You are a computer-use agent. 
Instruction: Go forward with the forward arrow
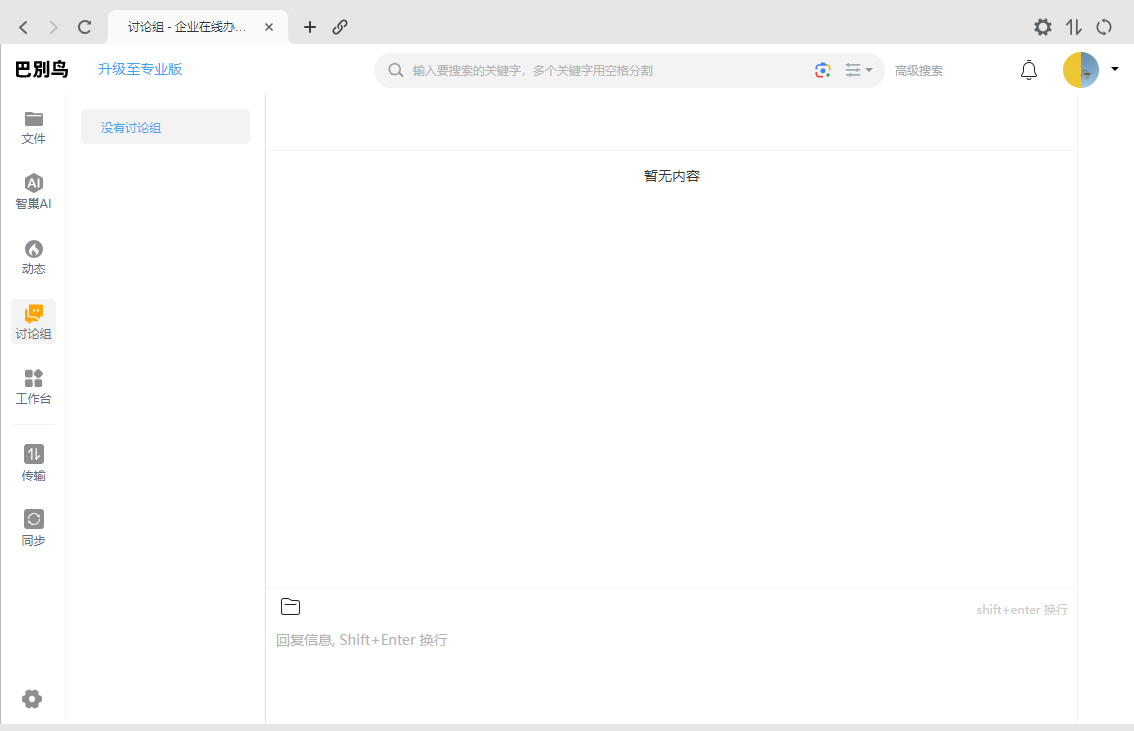(x=54, y=27)
